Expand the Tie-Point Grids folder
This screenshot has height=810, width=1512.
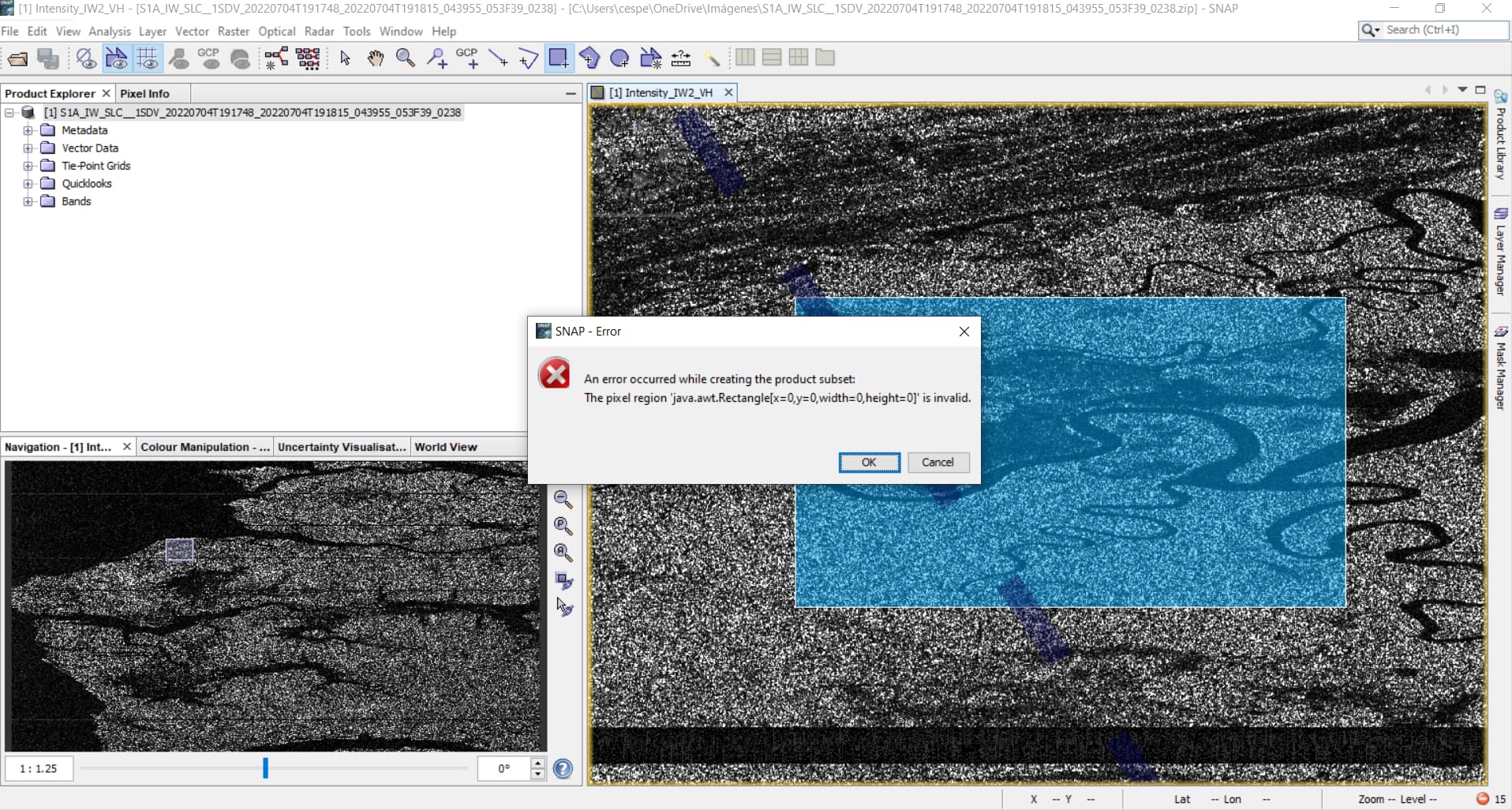[28, 166]
